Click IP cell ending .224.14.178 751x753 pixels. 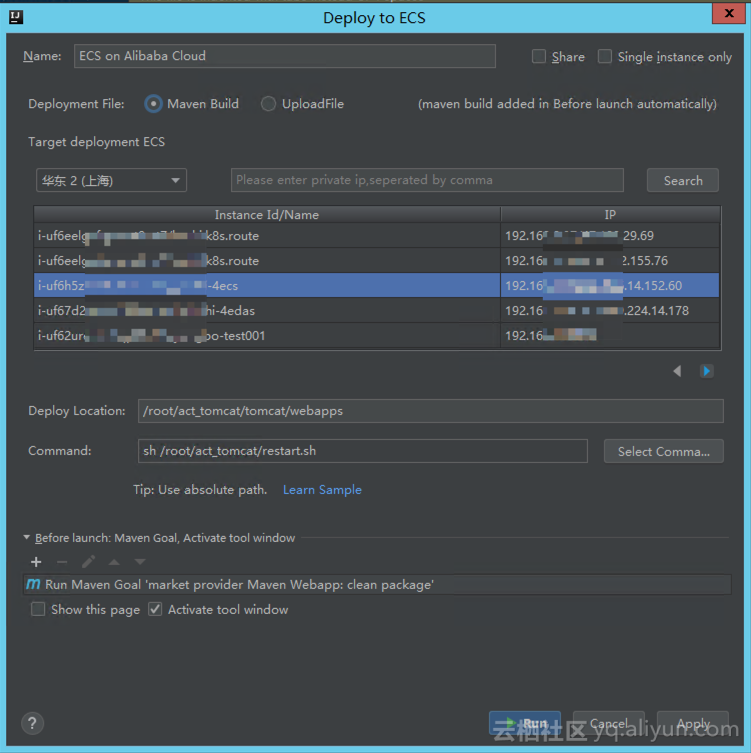(610, 310)
